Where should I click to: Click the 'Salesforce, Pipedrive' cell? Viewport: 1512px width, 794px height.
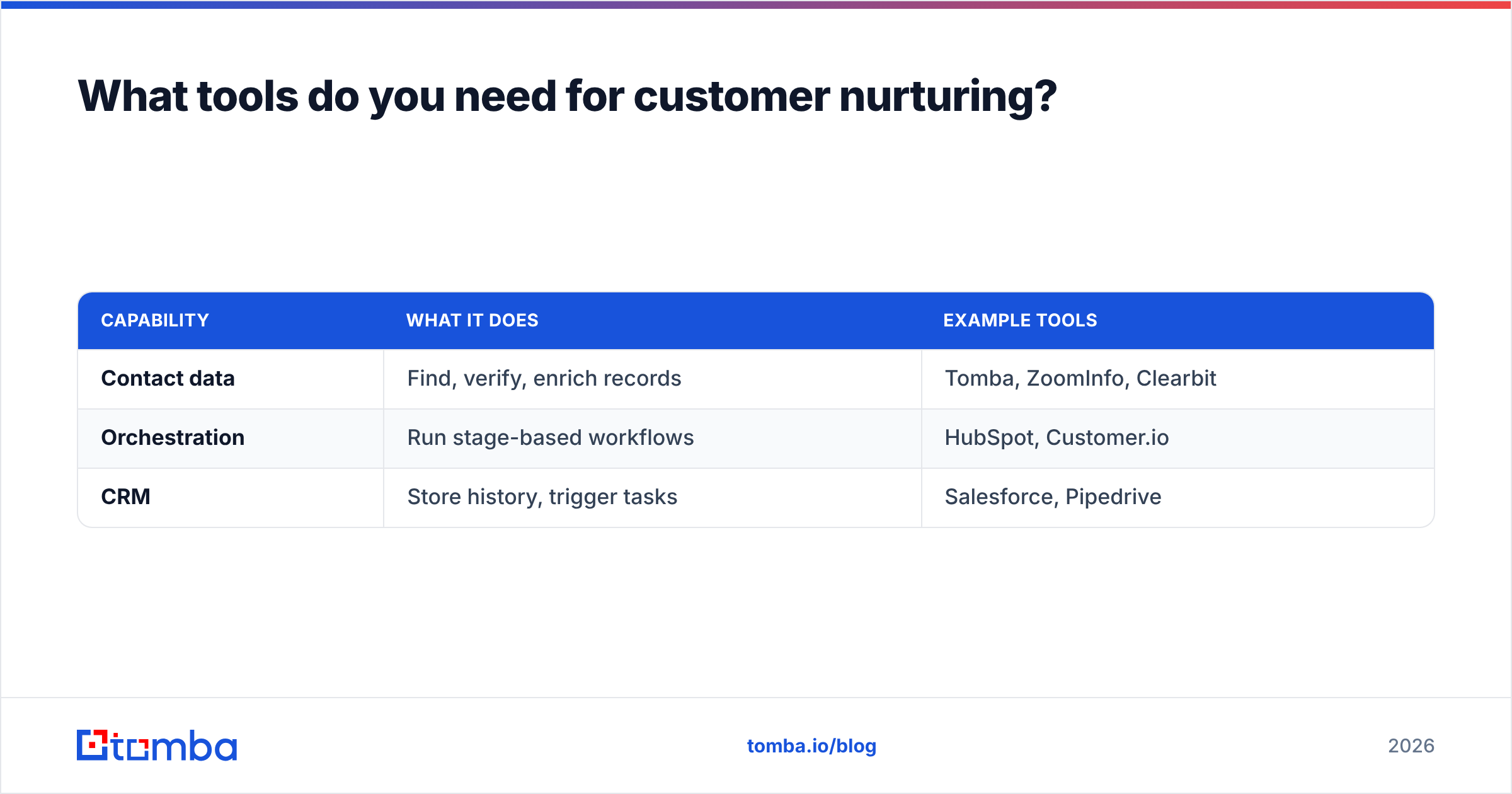1177,497
